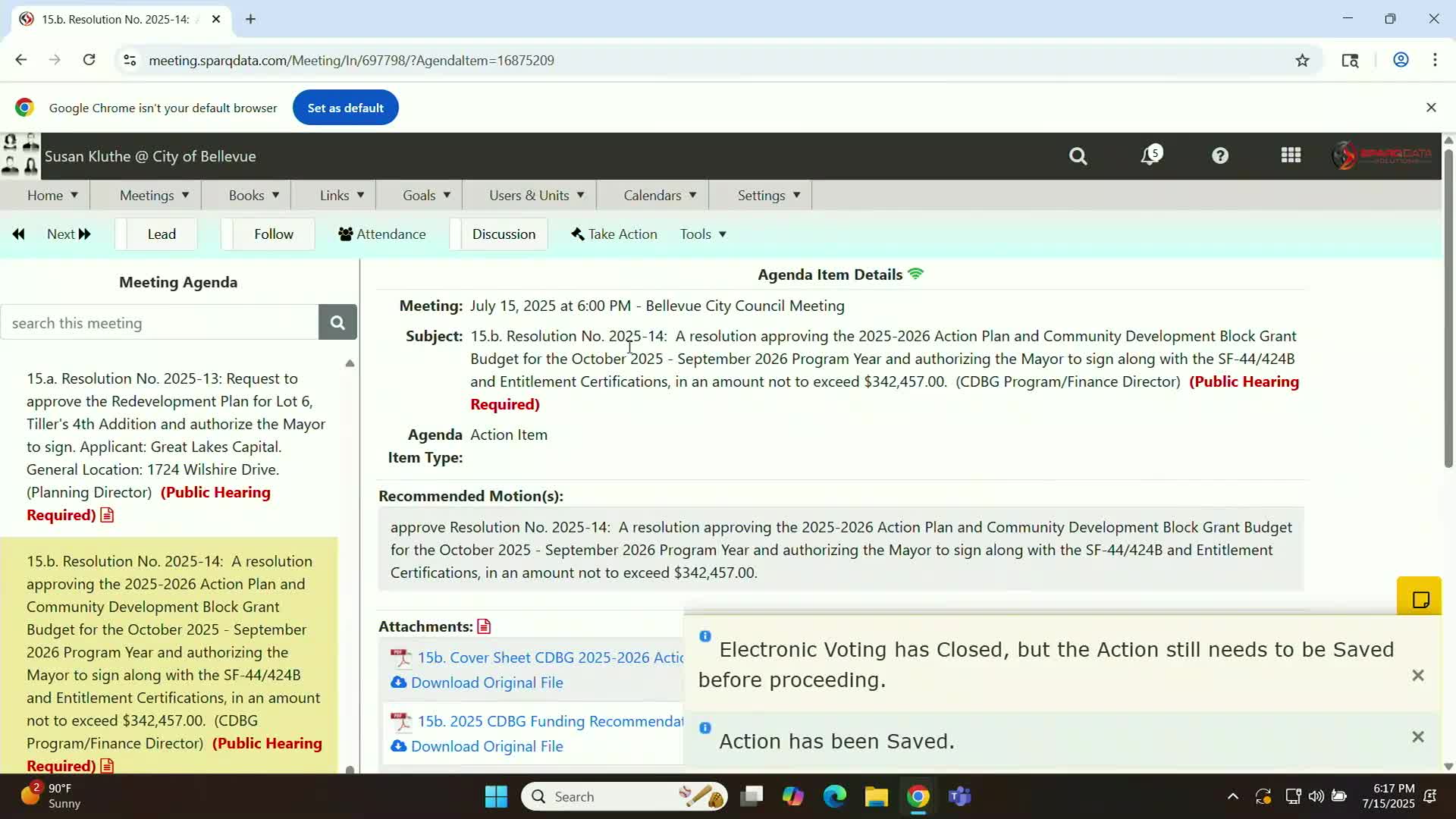1456x819 pixels.
Task: Toggle the Follow button
Action: 273,234
